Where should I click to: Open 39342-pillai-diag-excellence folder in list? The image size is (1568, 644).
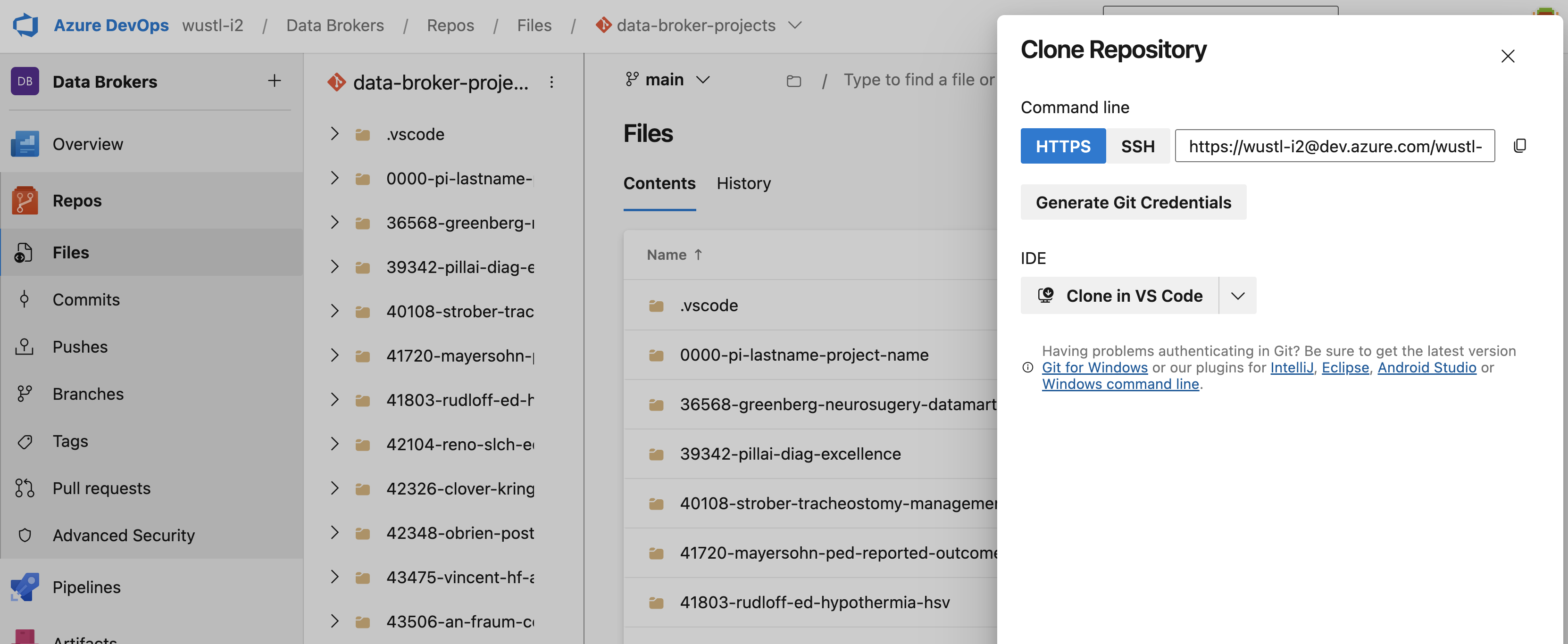pyautogui.click(x=790, y=454)
